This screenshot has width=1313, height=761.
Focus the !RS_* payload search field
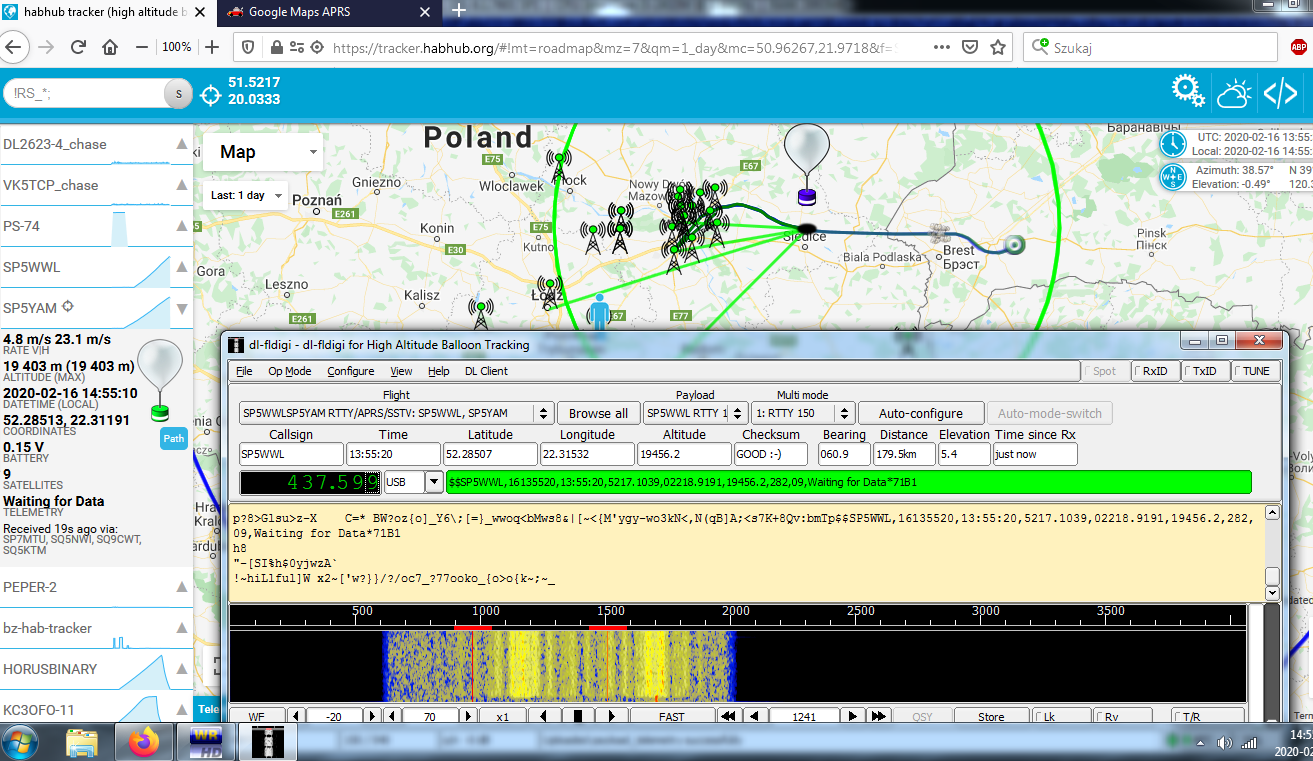84,94
